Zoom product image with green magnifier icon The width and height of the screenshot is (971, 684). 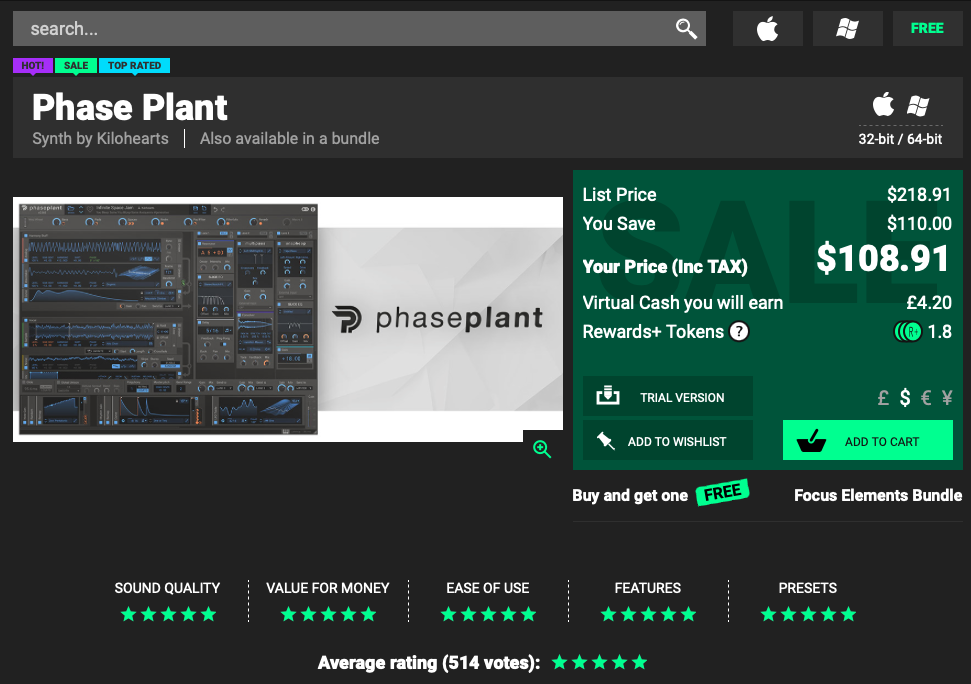click(542, 449)
